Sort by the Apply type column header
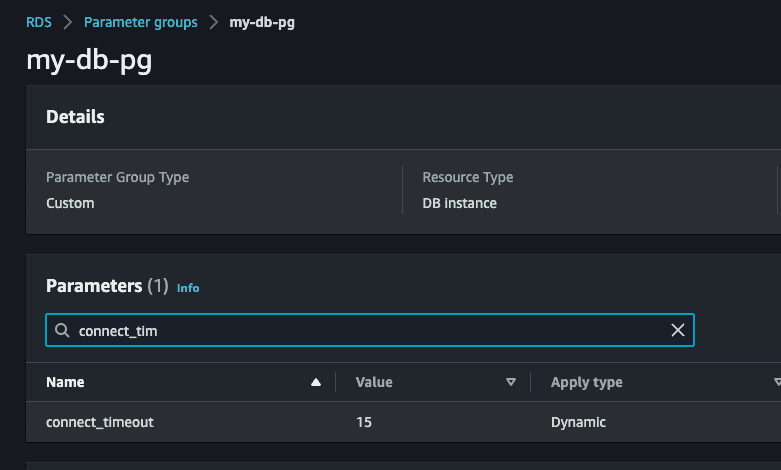 pos(586,382)
